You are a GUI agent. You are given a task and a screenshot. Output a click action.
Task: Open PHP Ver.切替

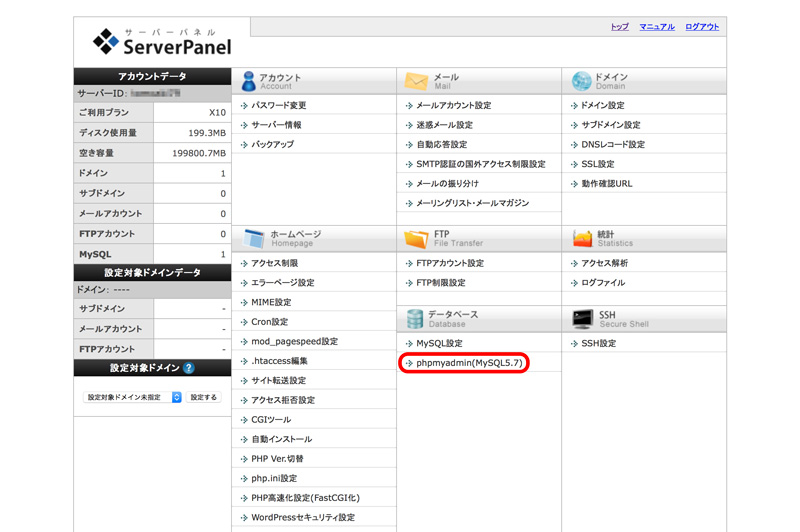[277, 459]
